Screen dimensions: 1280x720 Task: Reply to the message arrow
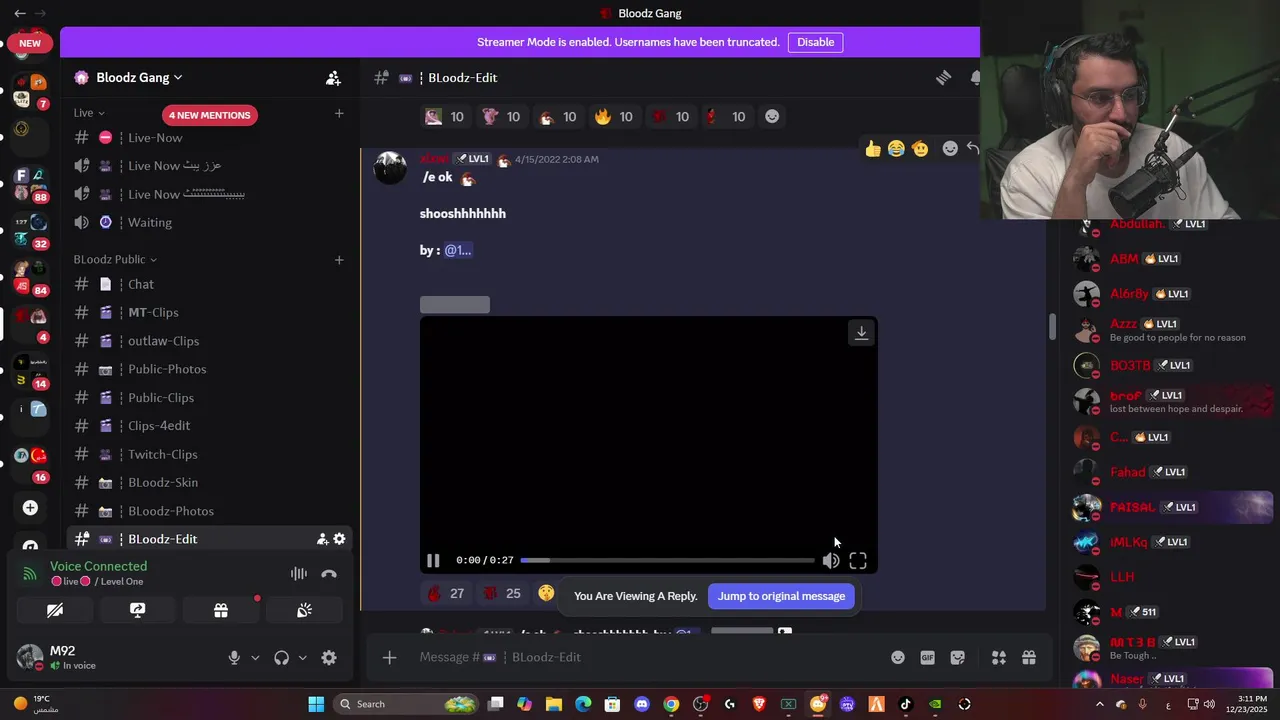[973, 149]
